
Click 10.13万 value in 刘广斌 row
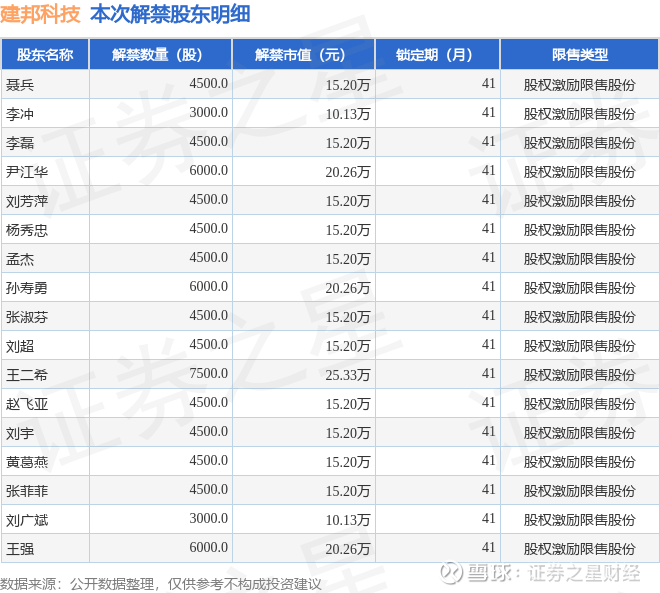coord(348,520)
